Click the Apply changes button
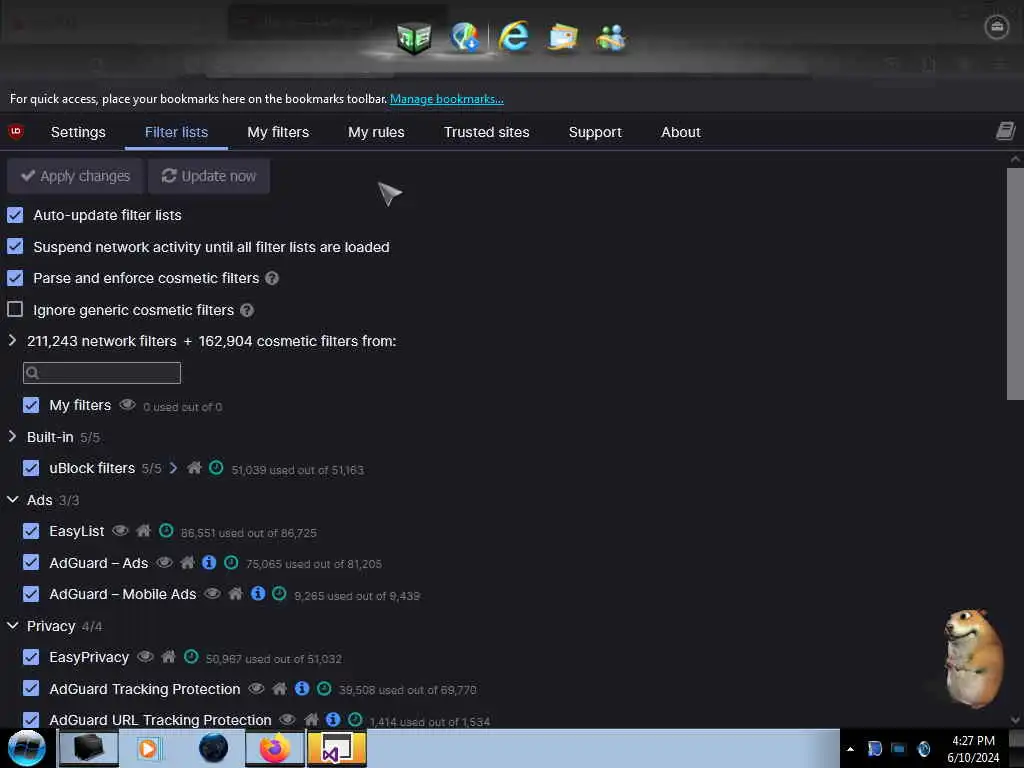Screen dimensions: 1024x768 75,176
